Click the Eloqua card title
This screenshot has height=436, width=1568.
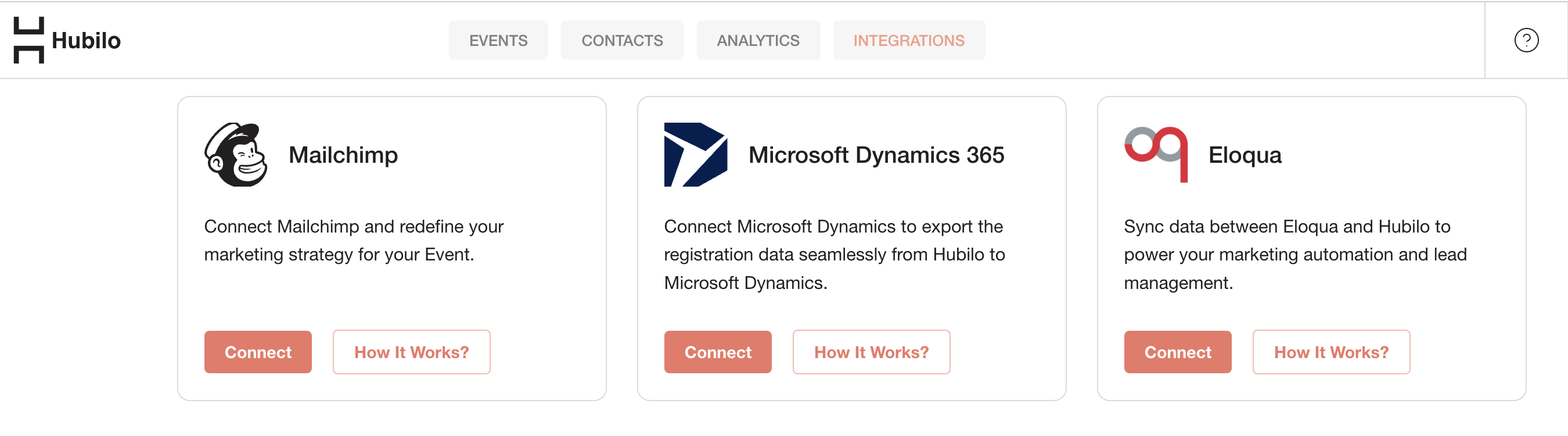1245,155
